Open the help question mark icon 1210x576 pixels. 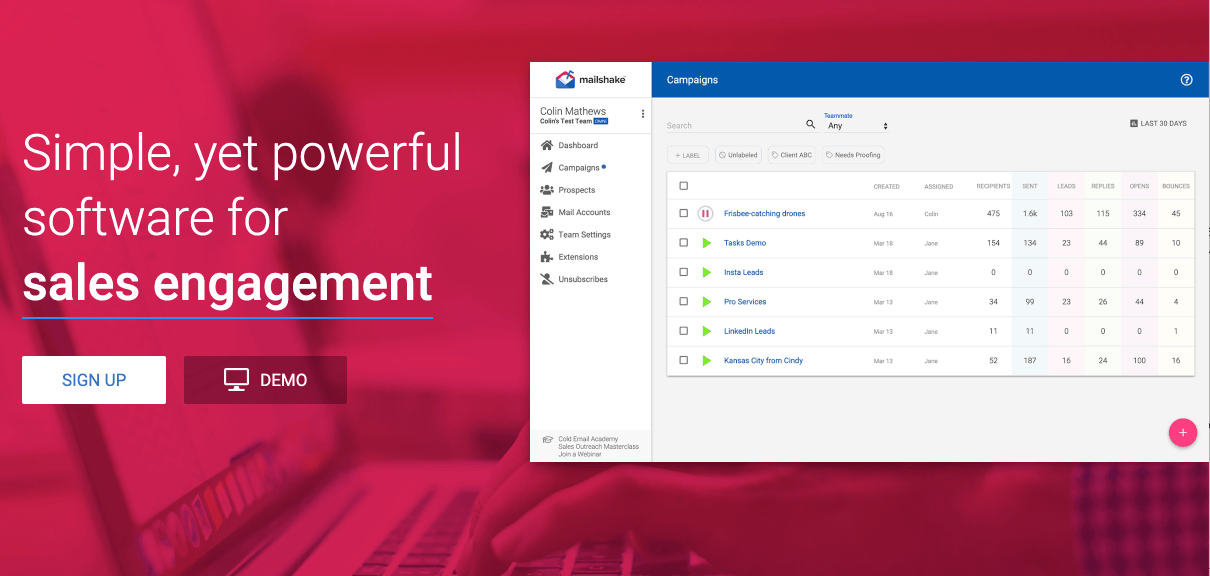pyautogui.click(x=1187, y=80)
